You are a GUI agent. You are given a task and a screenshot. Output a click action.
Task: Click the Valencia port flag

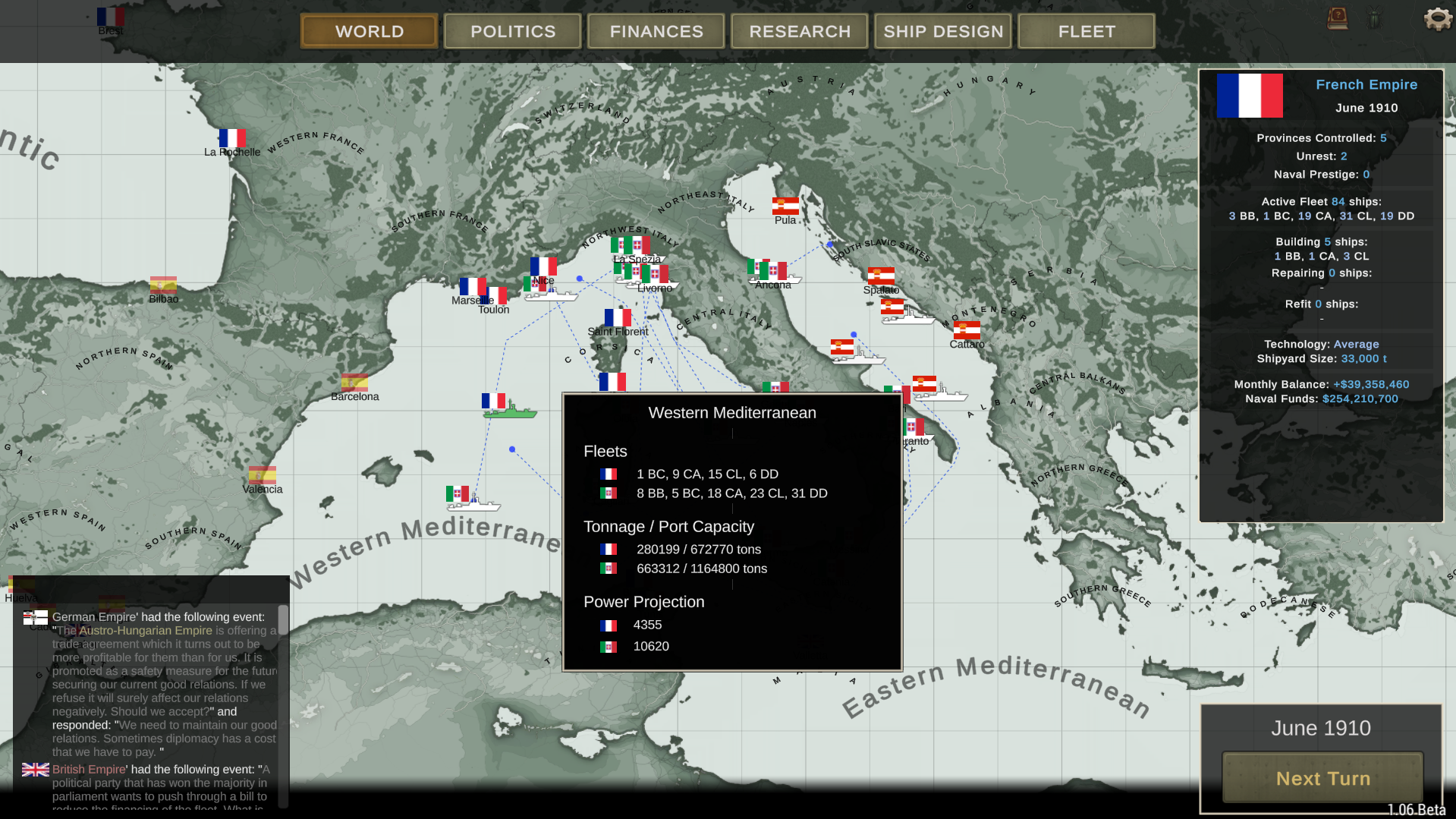coord(262,475)
